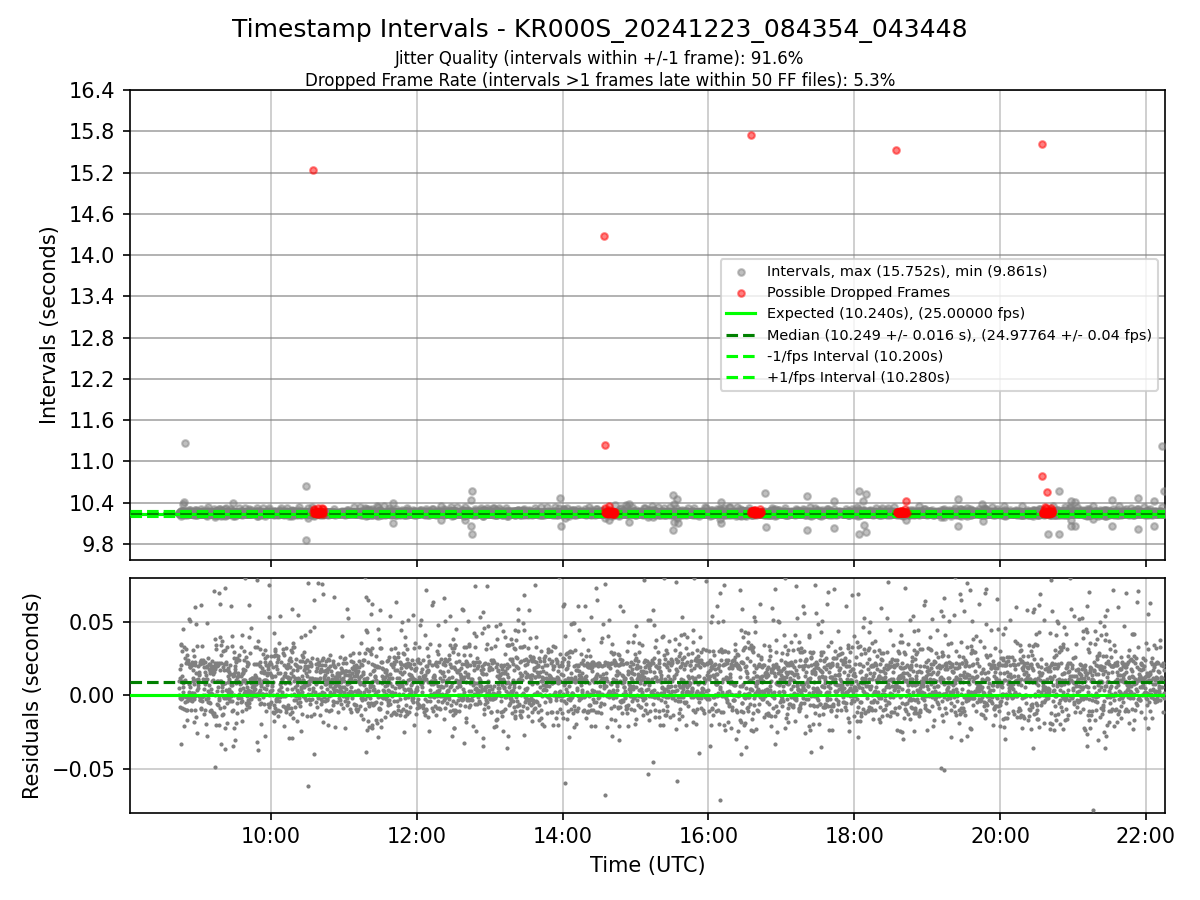Click the gray marker swatch in the legend
Image resolution: width=1200 pixels, height=900 pixels.
[x=741, y=271]
